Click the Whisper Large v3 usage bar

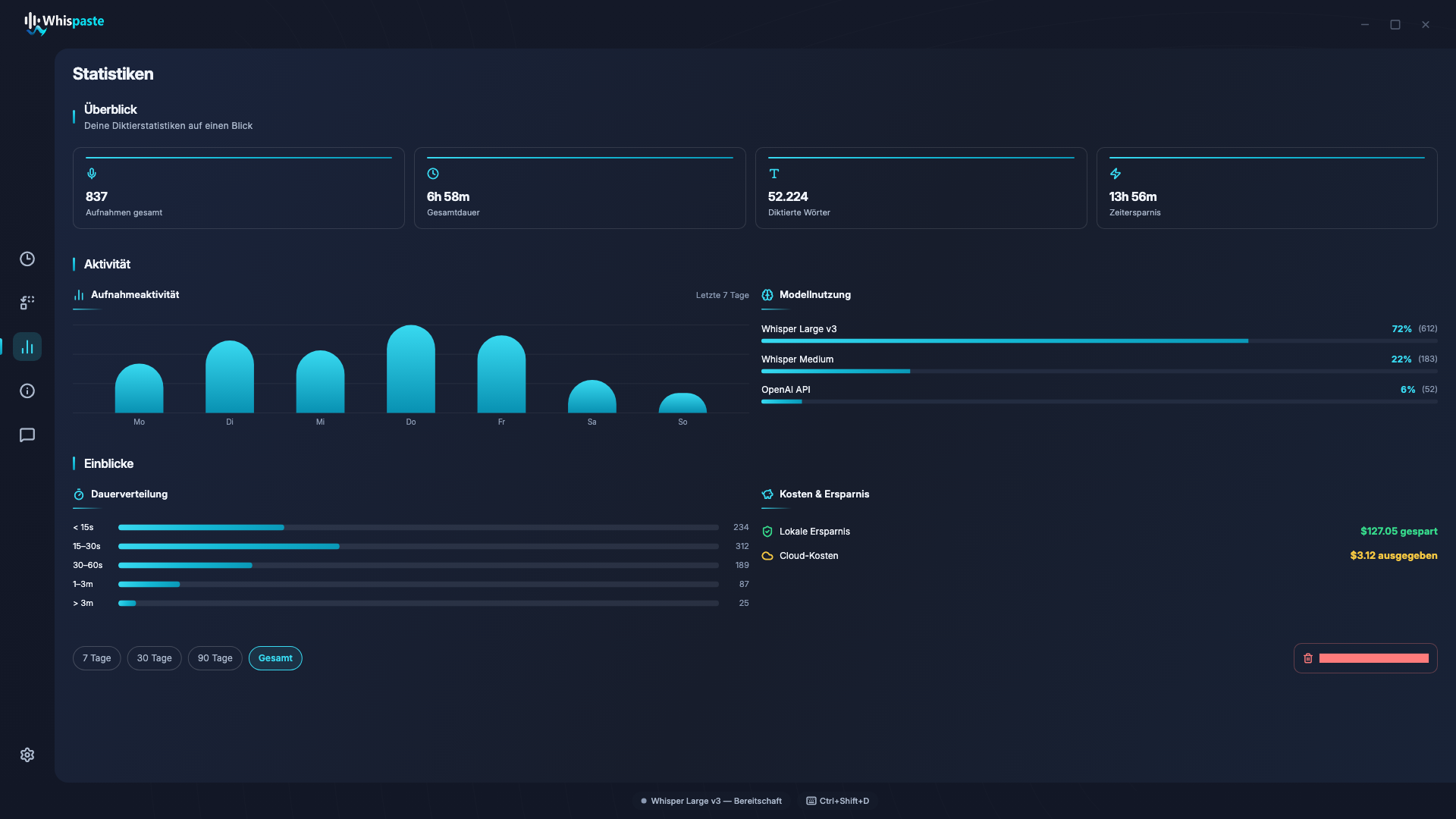pyautogui.click(x=1100, y=341)
